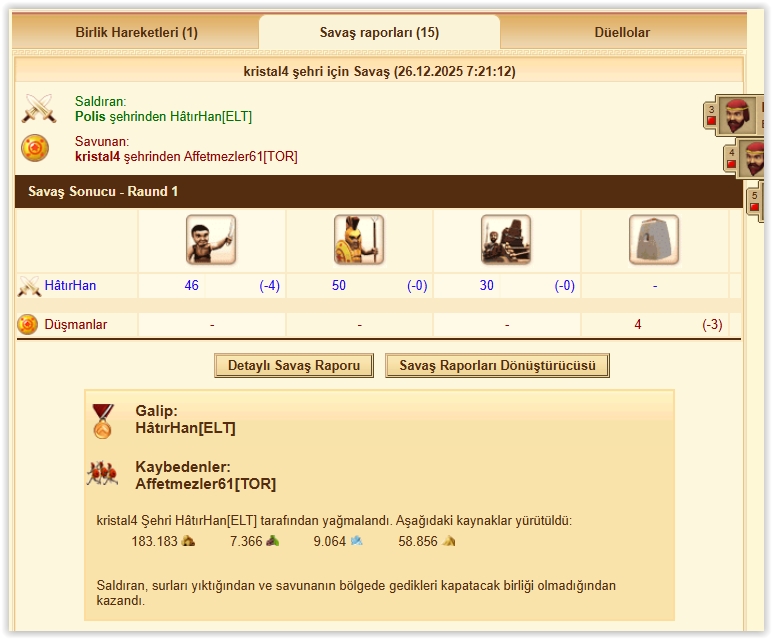Viewport: 772px width, 639px height.
Task: Click the looted wood amount 183.183
Action: click(x=154, y=541)
